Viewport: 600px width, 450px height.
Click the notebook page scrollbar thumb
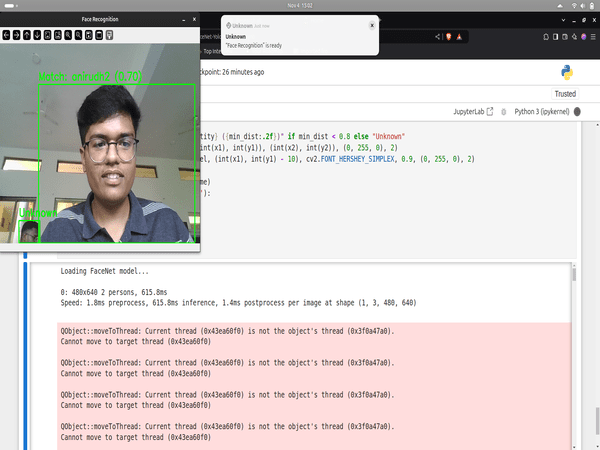pyautogui.click(x=597, y=423)
